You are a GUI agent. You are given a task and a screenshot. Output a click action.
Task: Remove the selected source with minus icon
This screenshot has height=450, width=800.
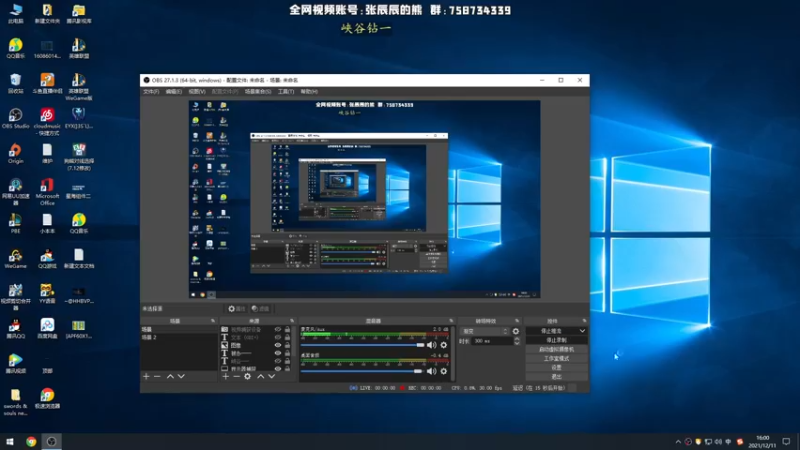(x=236, y=377)
